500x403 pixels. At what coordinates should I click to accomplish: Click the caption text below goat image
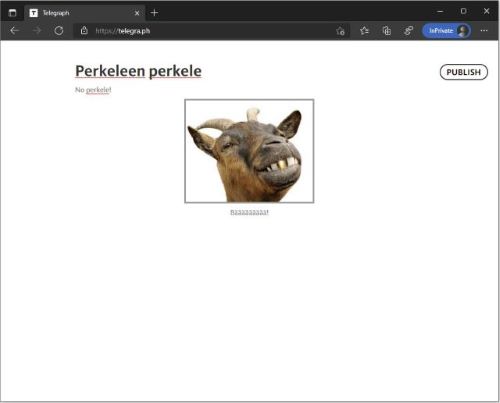[x=249, y=212]
